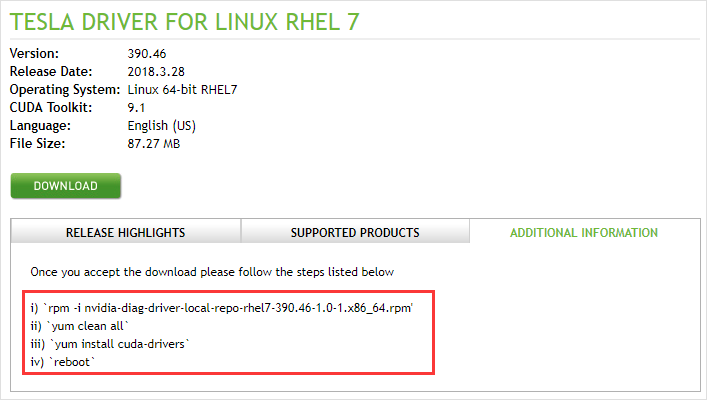Click the 'reboot' step
This screenshot has width=707, height=400.
(63, 362)
